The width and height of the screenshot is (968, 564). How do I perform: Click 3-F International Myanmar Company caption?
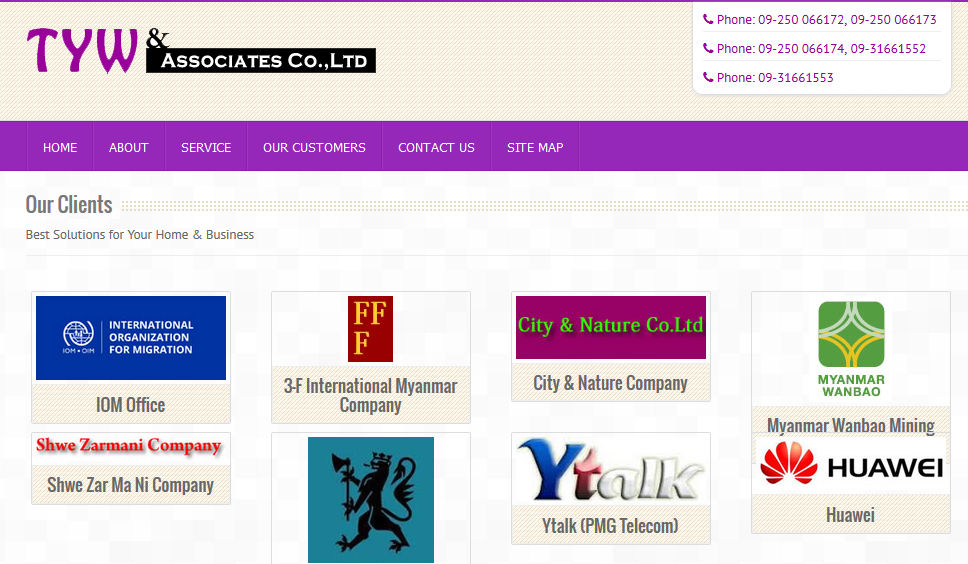click(370, 396)
